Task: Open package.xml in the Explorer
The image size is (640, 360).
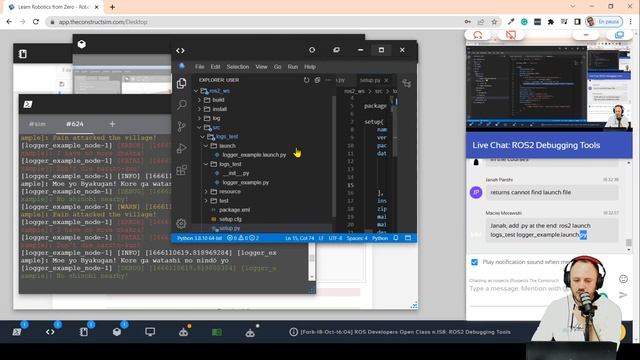Action: coord(234,210)
